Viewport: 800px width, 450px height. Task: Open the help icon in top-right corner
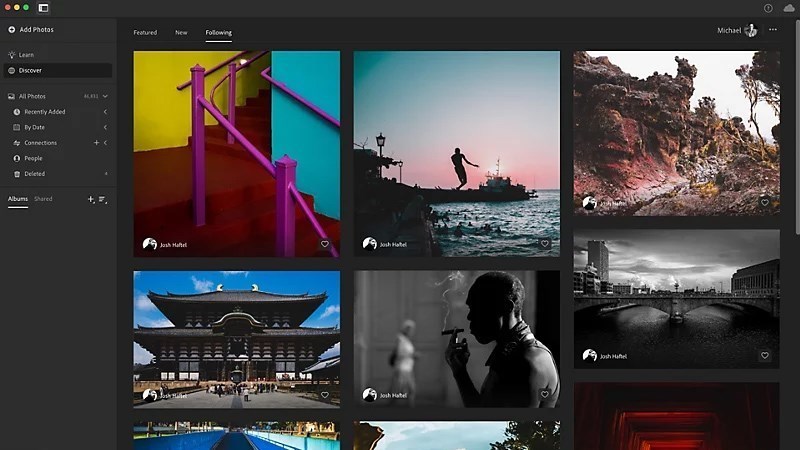pos(768,8)
